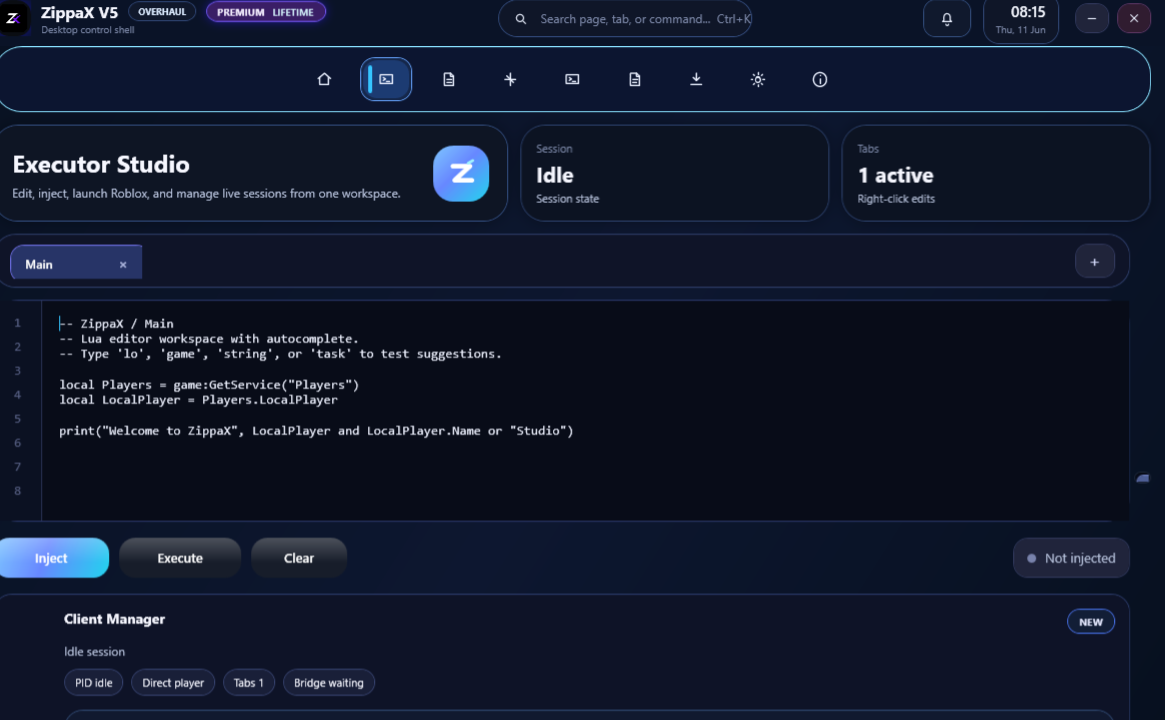Open the second document icon in navbar
Screen dimensions: 1165x720
(635, 80)
